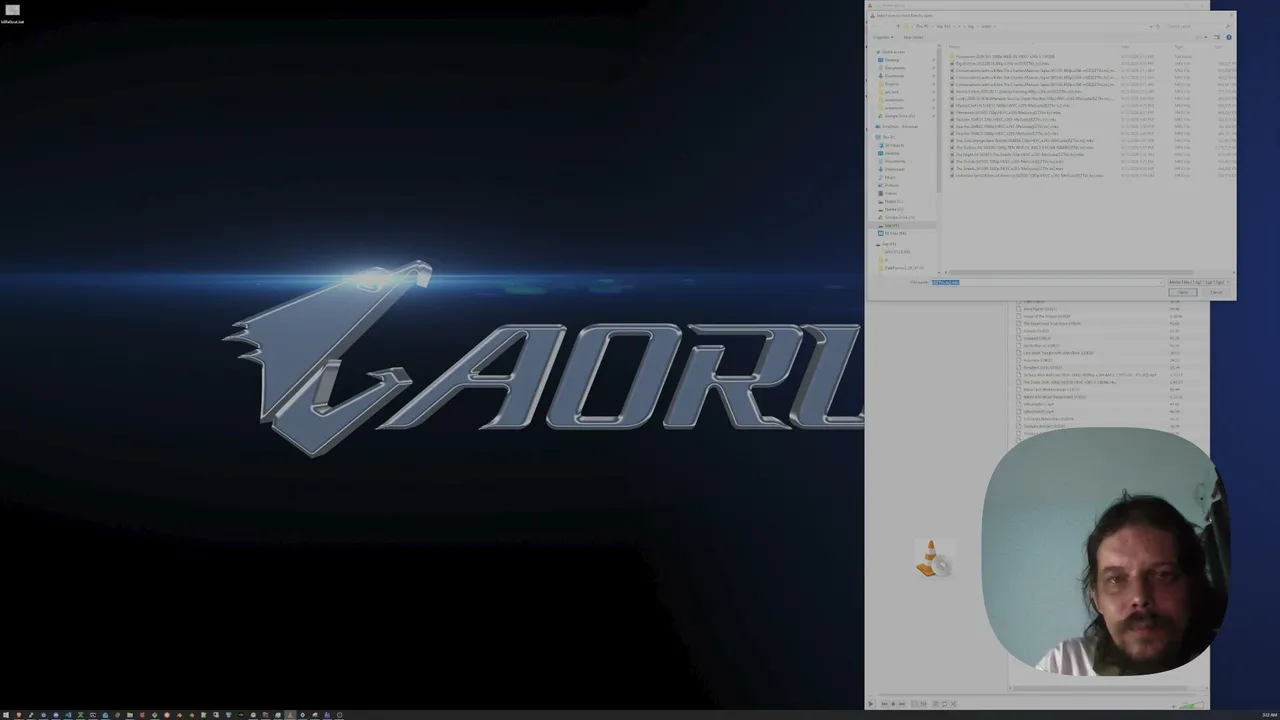Screen dimensions: 1280x720
Task: Open OneDrive - Personal in navigation pane
Action: click(x=897, y=127)
